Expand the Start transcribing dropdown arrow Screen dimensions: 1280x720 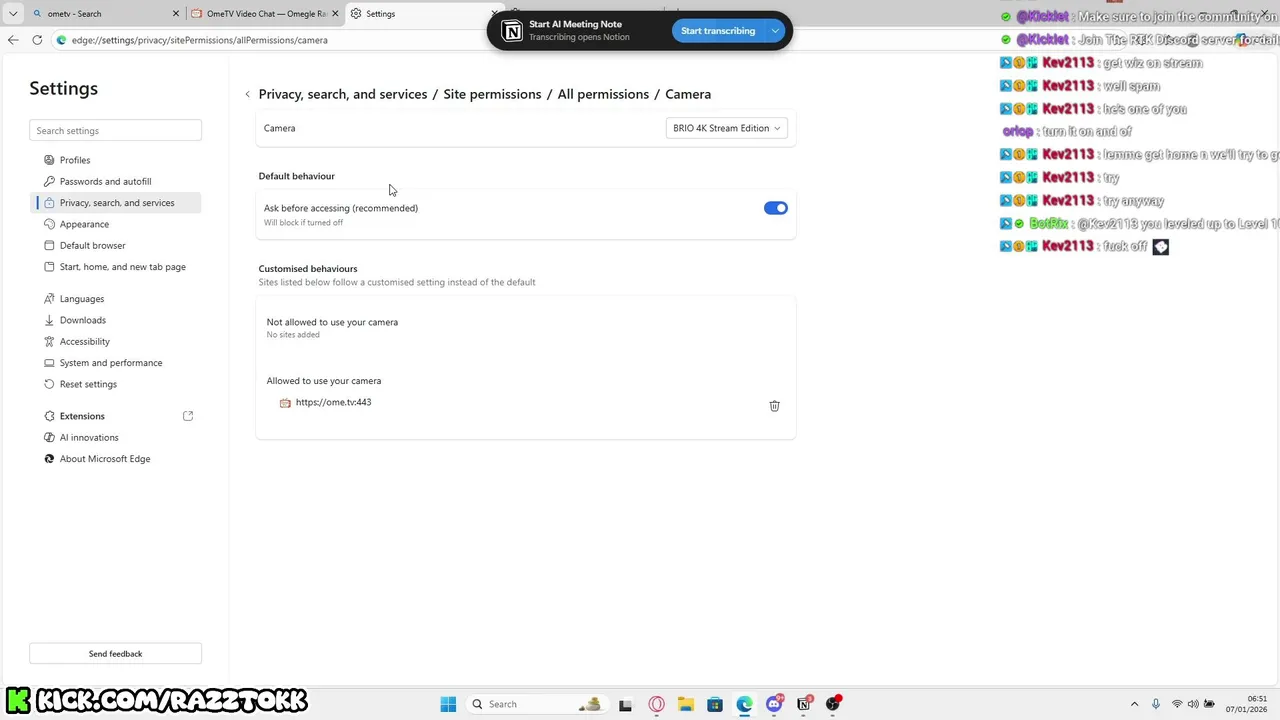pyautogui.click(x=775, y=31)
